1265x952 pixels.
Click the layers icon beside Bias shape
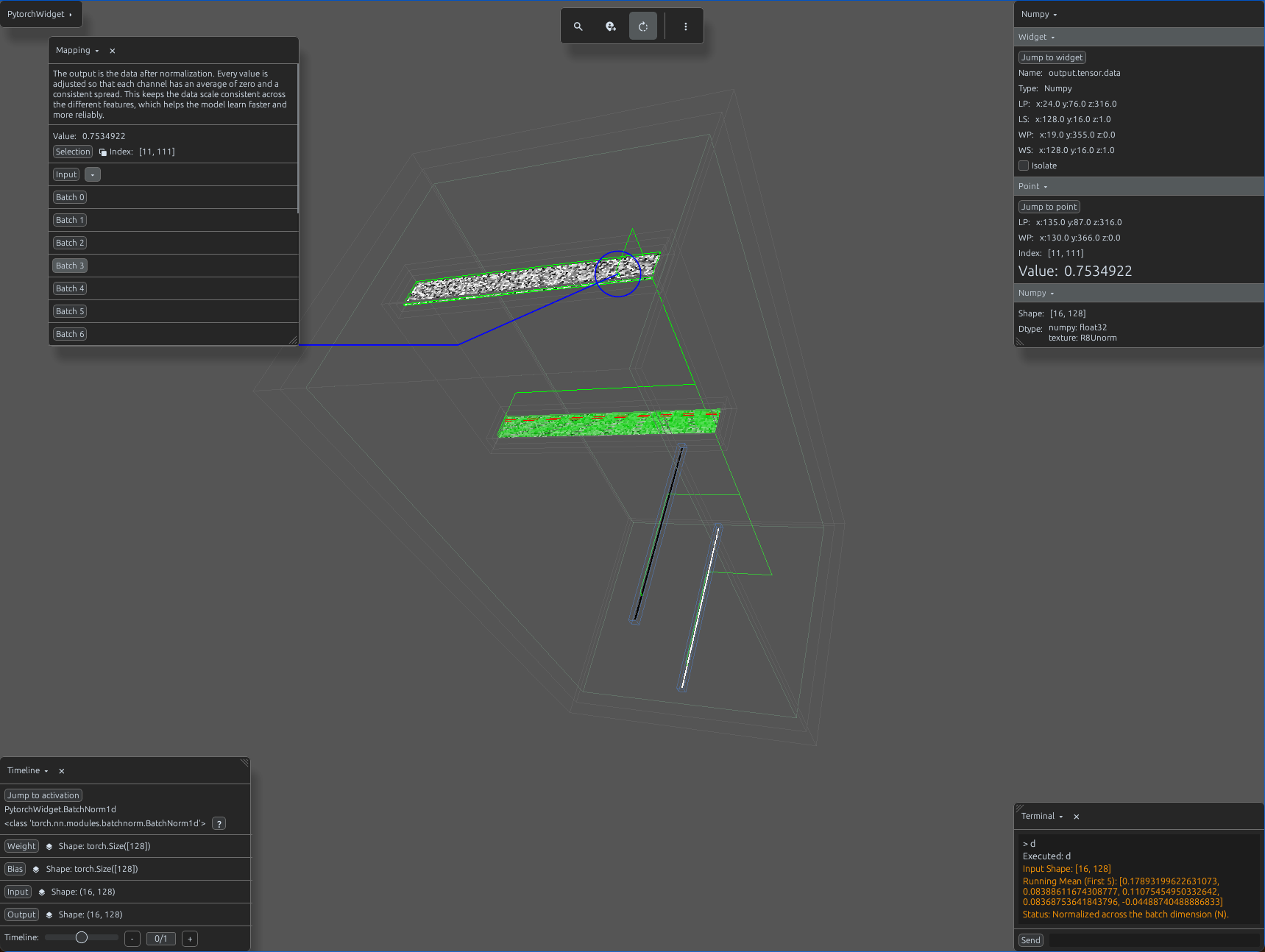click(36, 870)
